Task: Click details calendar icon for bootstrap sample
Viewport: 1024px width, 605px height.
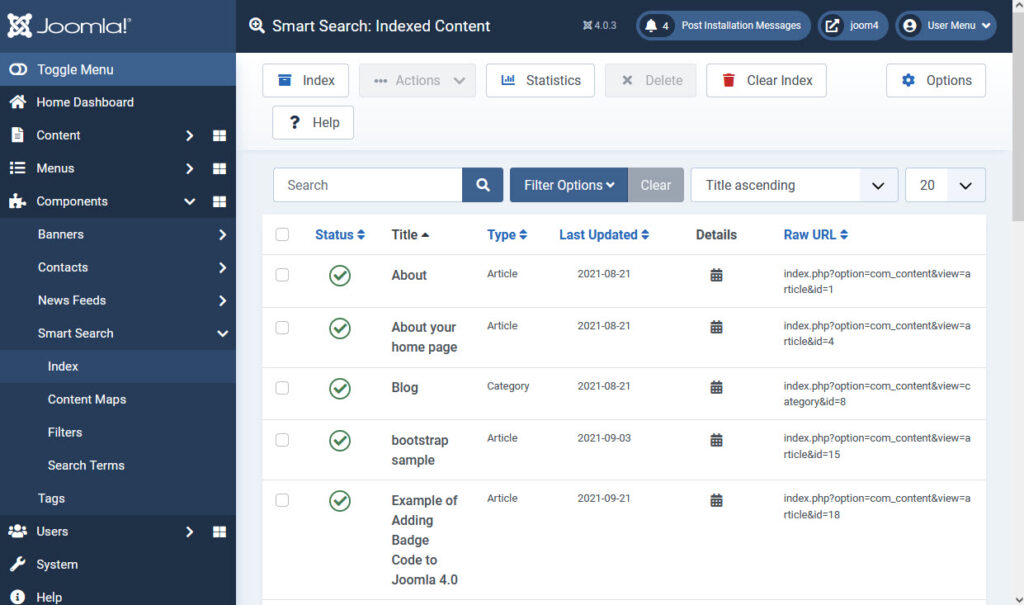Action: point(716,440)
